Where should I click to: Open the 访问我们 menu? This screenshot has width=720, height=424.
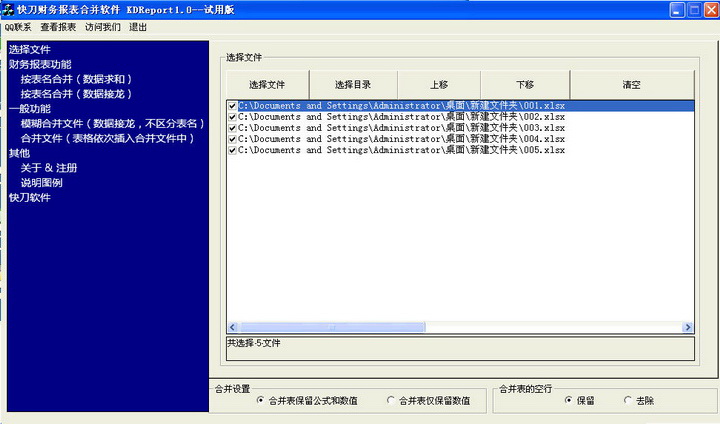coord(102,28)
